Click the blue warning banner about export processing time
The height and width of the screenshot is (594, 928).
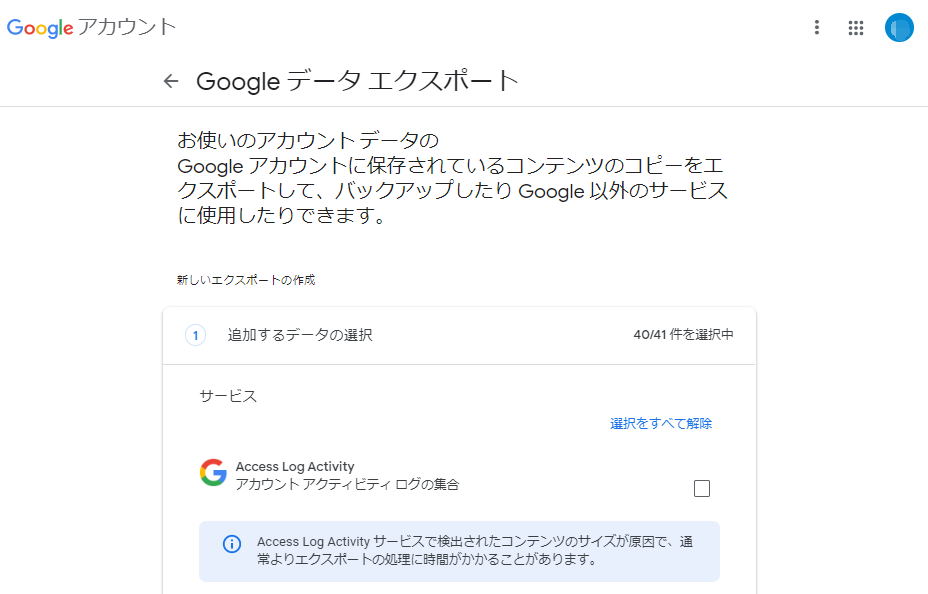pos(459,550)
